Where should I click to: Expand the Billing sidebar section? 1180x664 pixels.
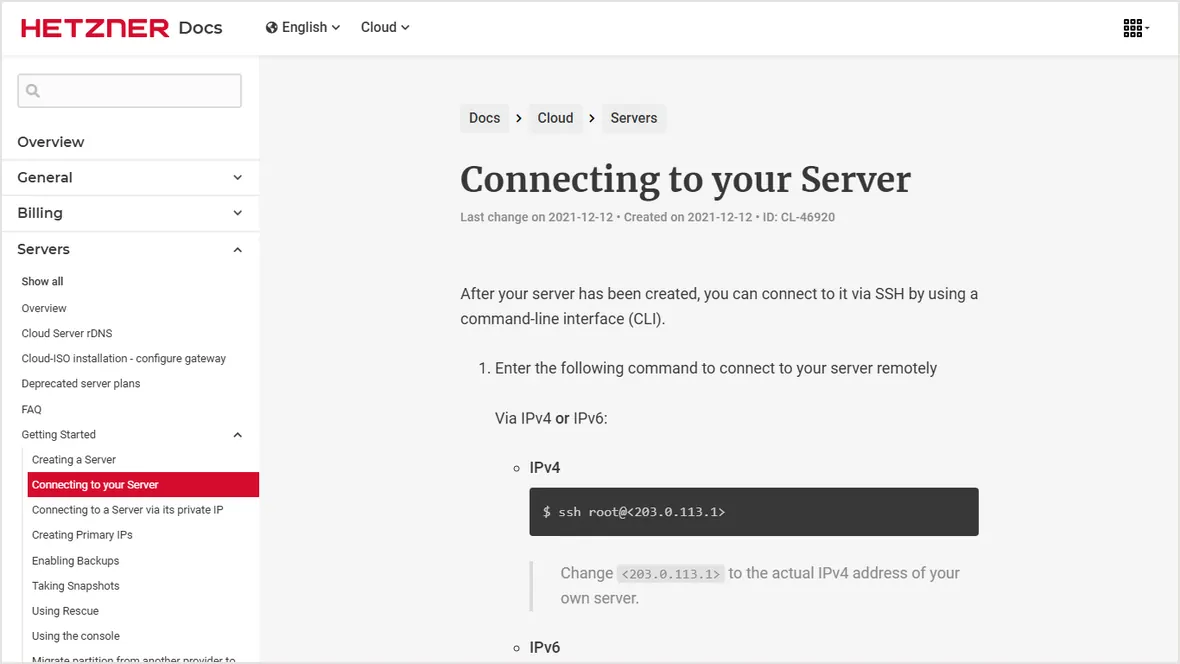tap(130, 213)
